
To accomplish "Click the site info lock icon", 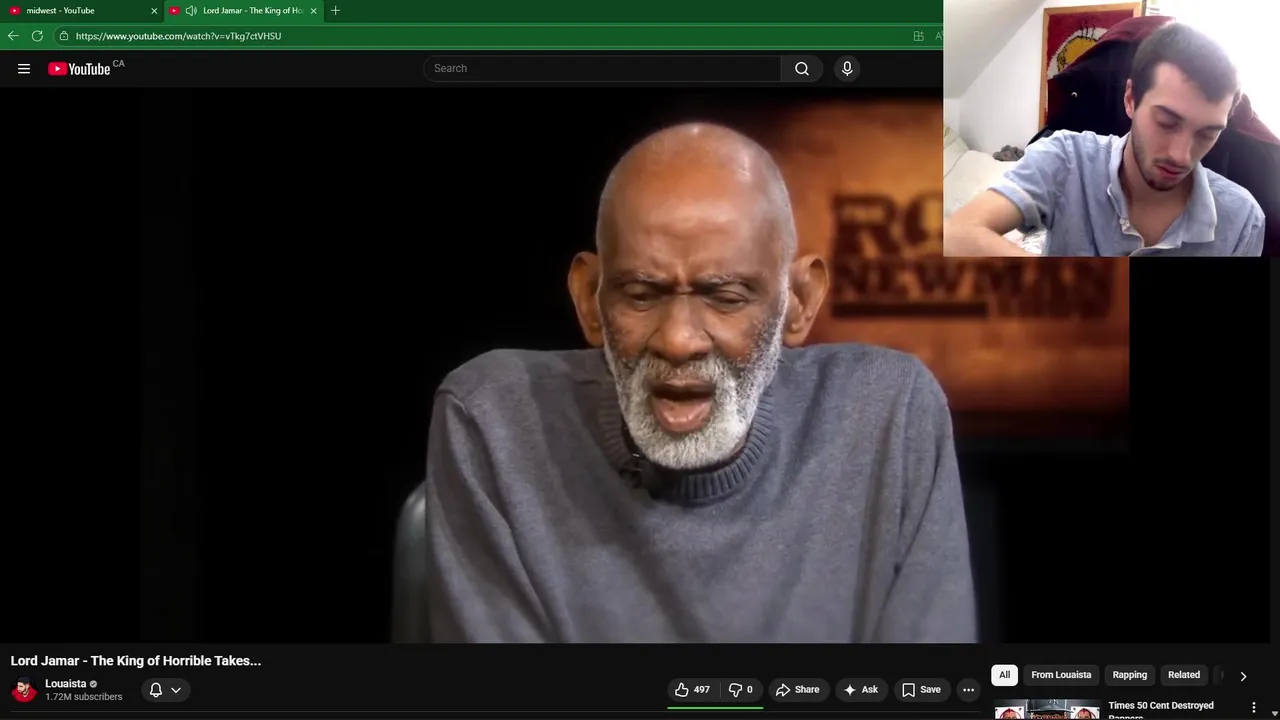I will pos(63,36).
